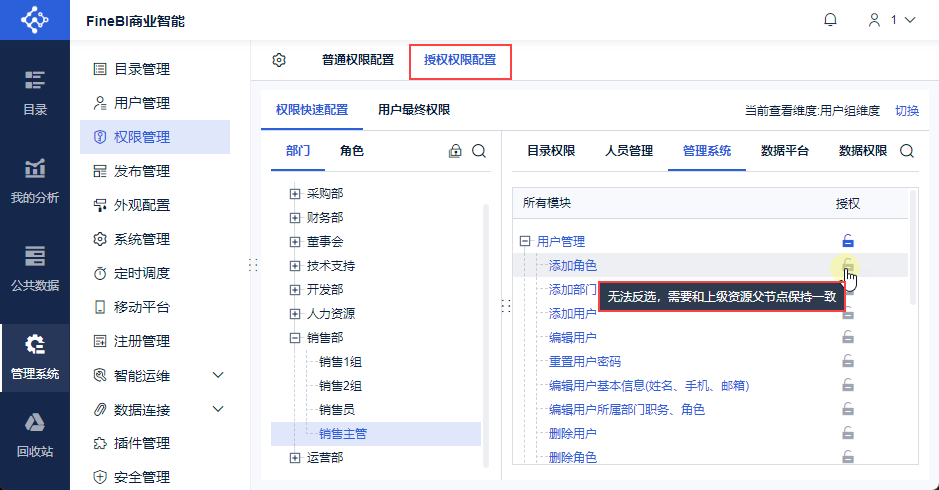939x490 pixels.
Task: Expand the 智能运维 menu chevron
Action: point(219,375)
